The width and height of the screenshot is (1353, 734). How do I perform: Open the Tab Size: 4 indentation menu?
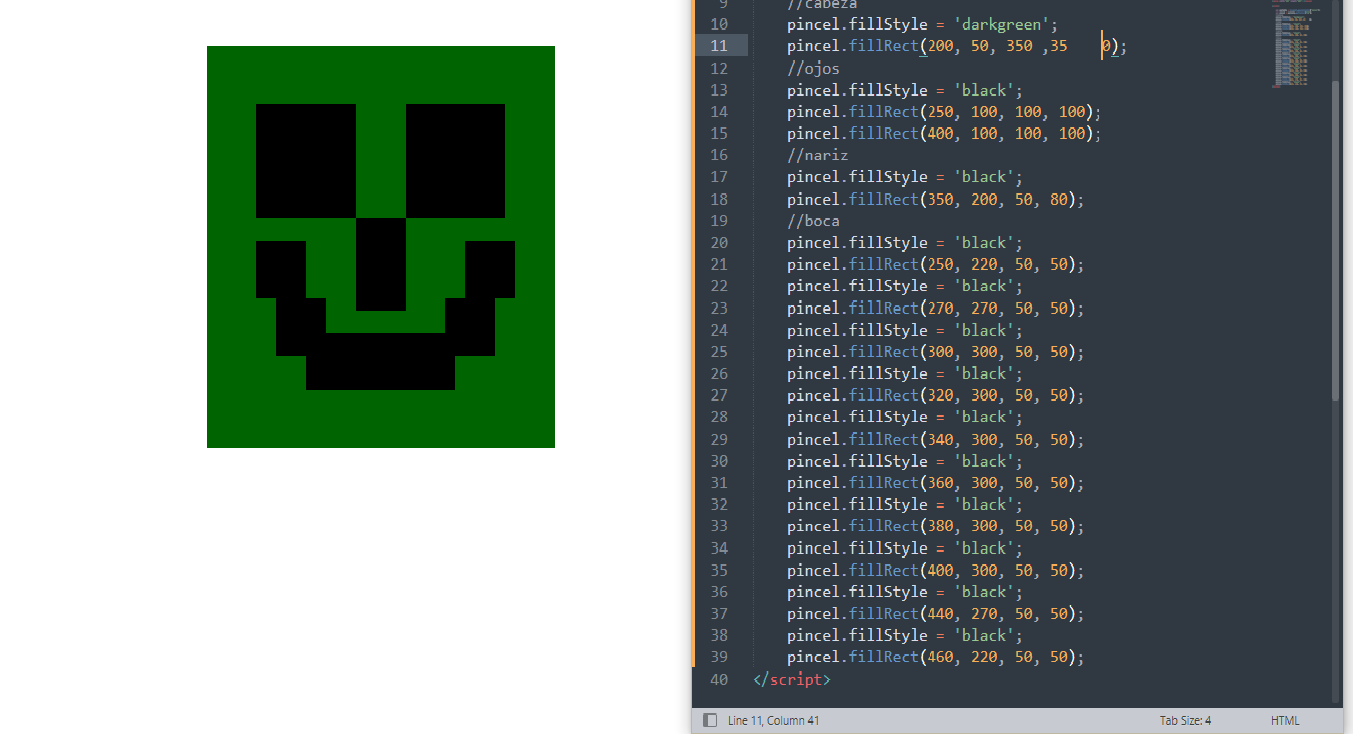pyautogui.click(x=1185, y=720)
